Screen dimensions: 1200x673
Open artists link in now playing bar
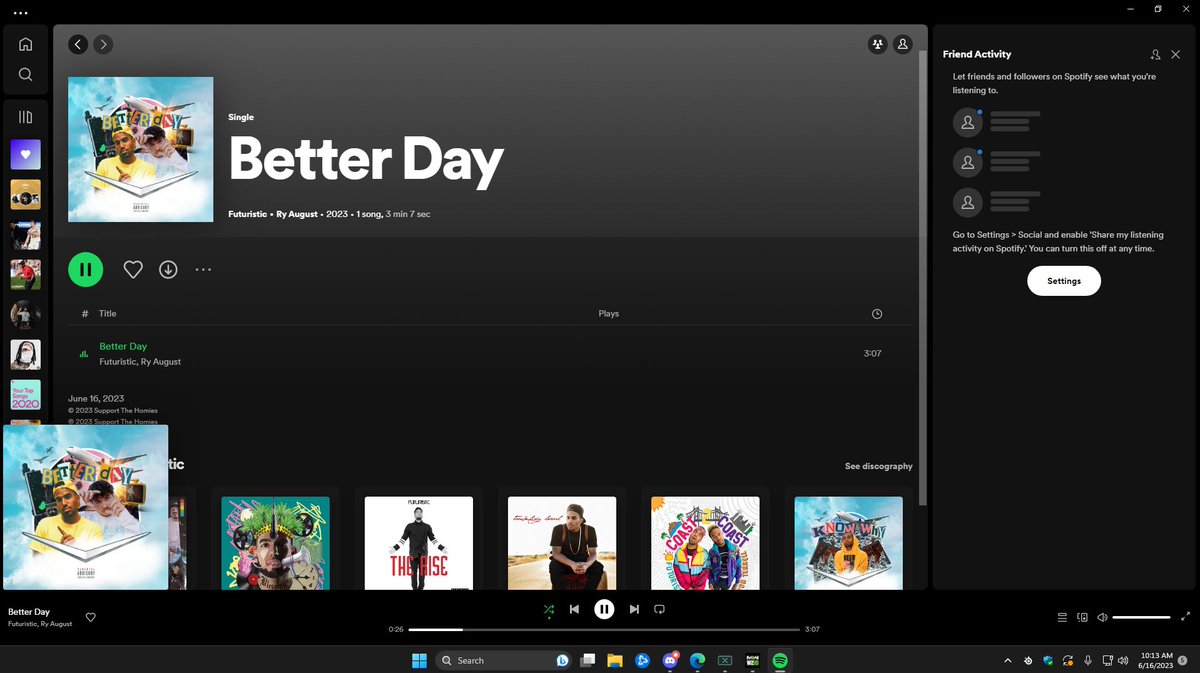pyautogui.click(x=40, y=624)
